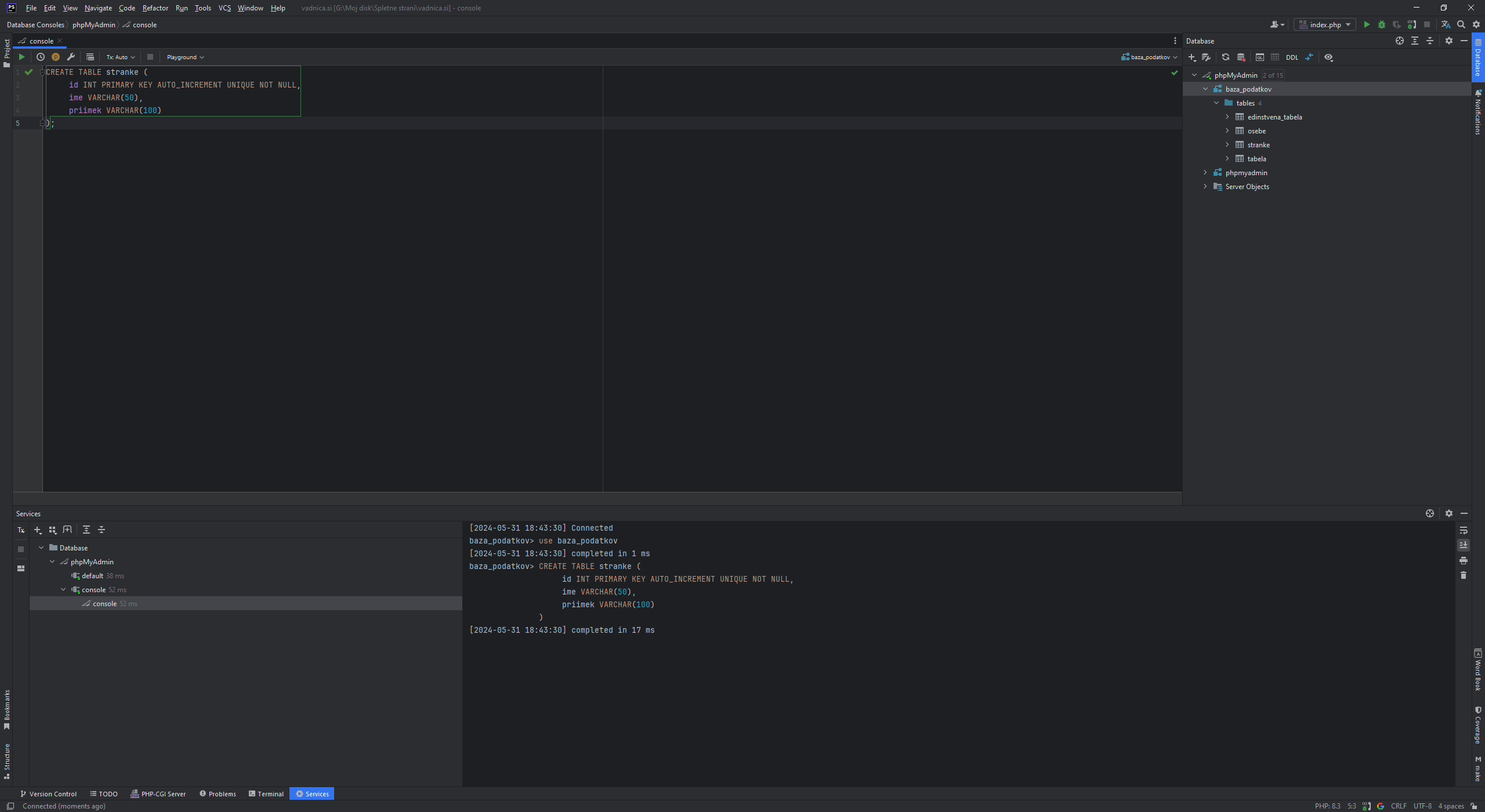Expand the stranke table node
The width and height of the screenshot is (1485, 812).
point(1227,144)
